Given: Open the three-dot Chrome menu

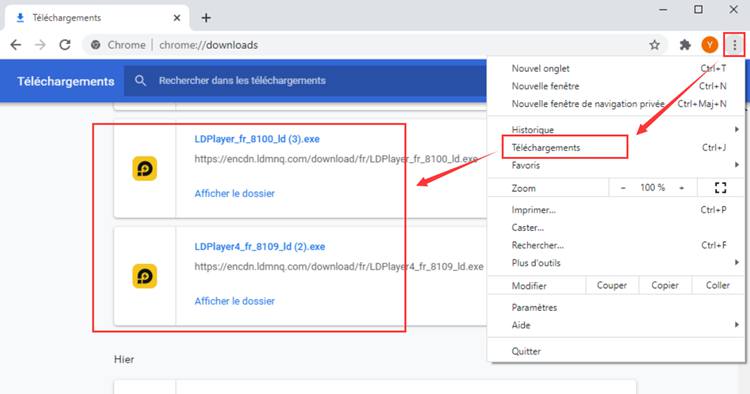Looking at the screenshot, I should click(735, 45).
